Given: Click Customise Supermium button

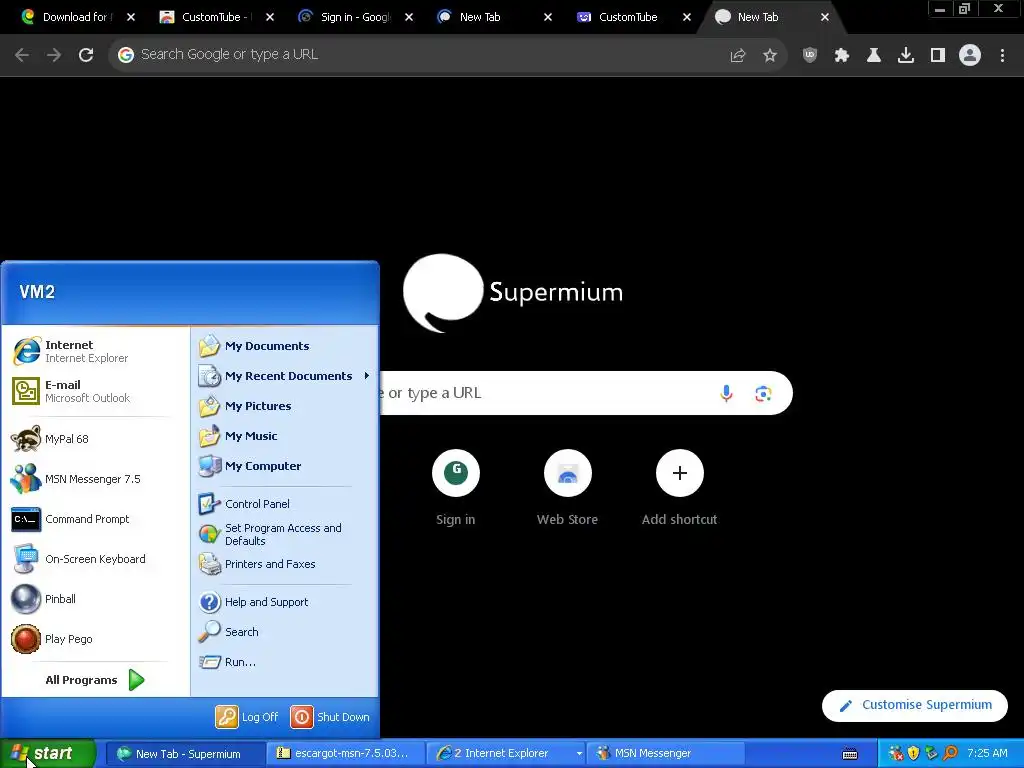Looking at the screenshot, I should click(915, 705).
